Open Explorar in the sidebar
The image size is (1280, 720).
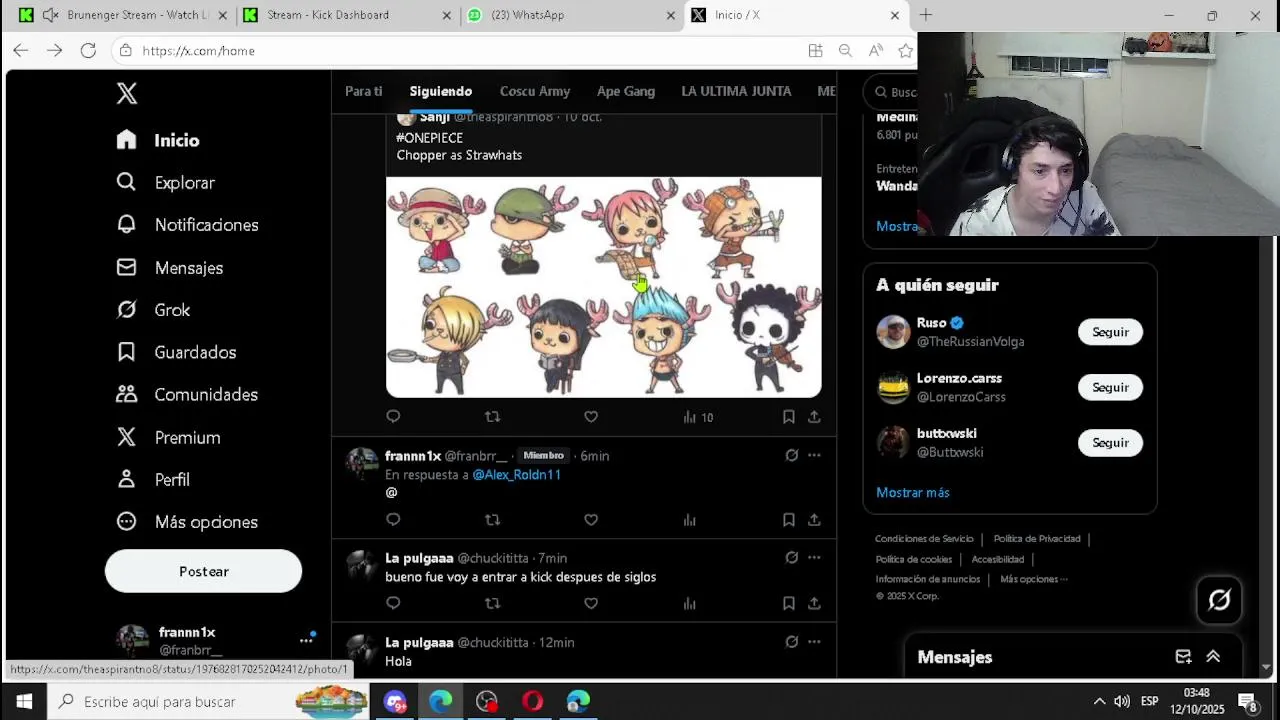tap(165, 182)
